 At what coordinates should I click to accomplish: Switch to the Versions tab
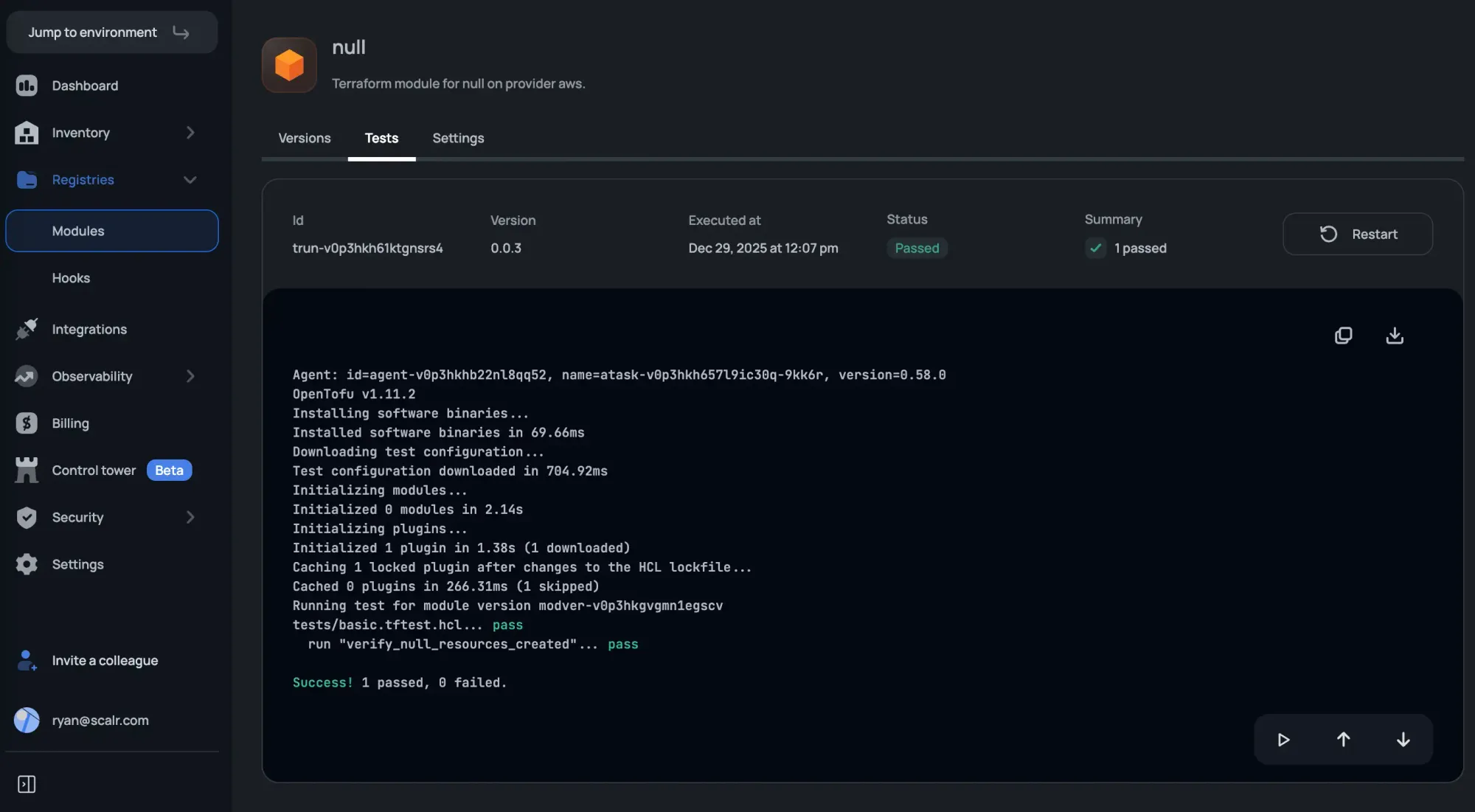[x=304, y=139]
